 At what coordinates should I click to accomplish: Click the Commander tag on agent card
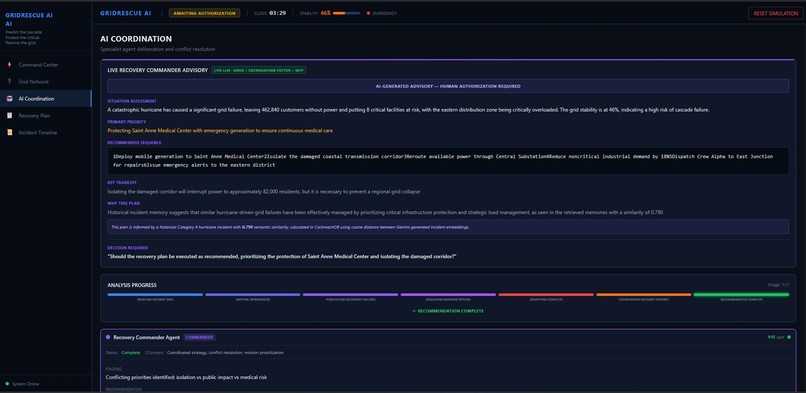[x=199, y=337]
